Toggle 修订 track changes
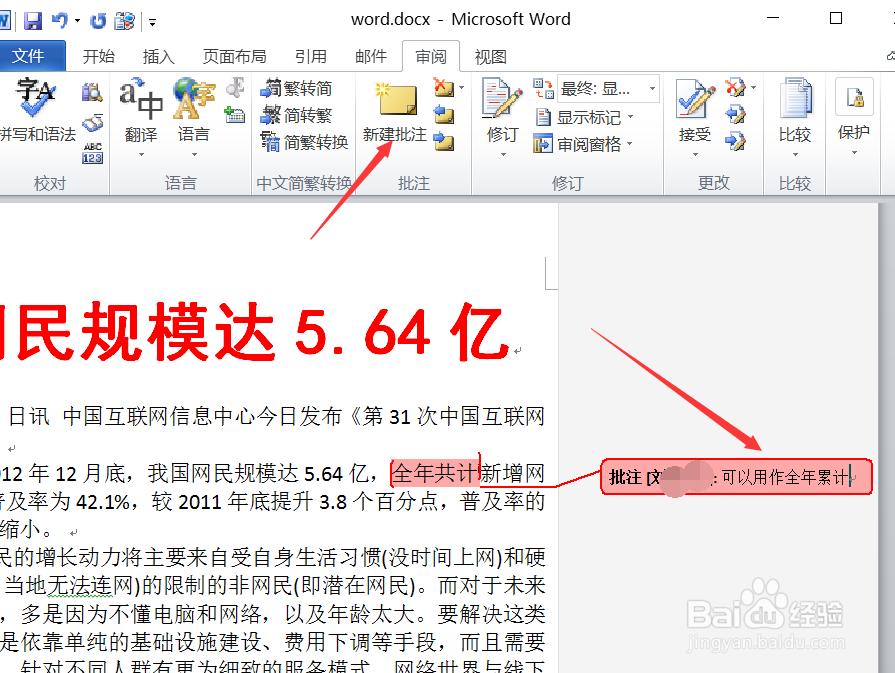The image size is (895, 673). coord(502,118)
